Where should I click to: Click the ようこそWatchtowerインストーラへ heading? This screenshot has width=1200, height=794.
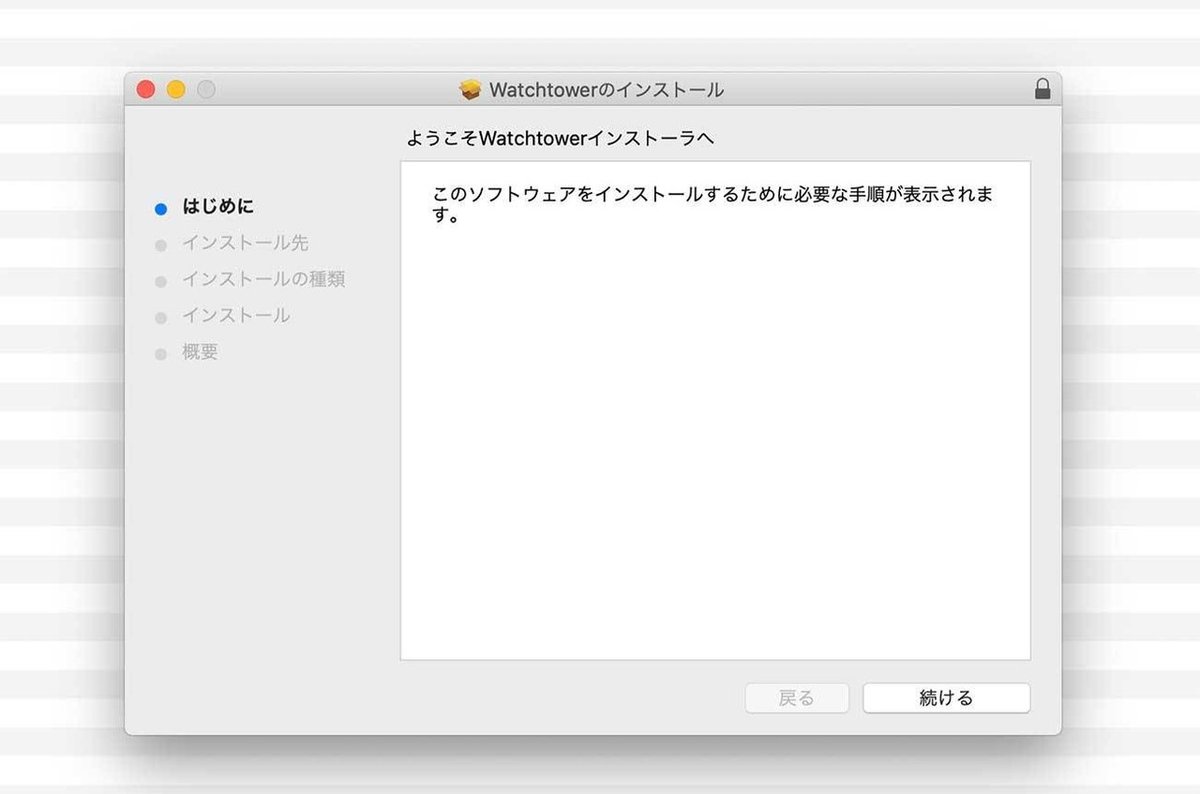[560, 139]
